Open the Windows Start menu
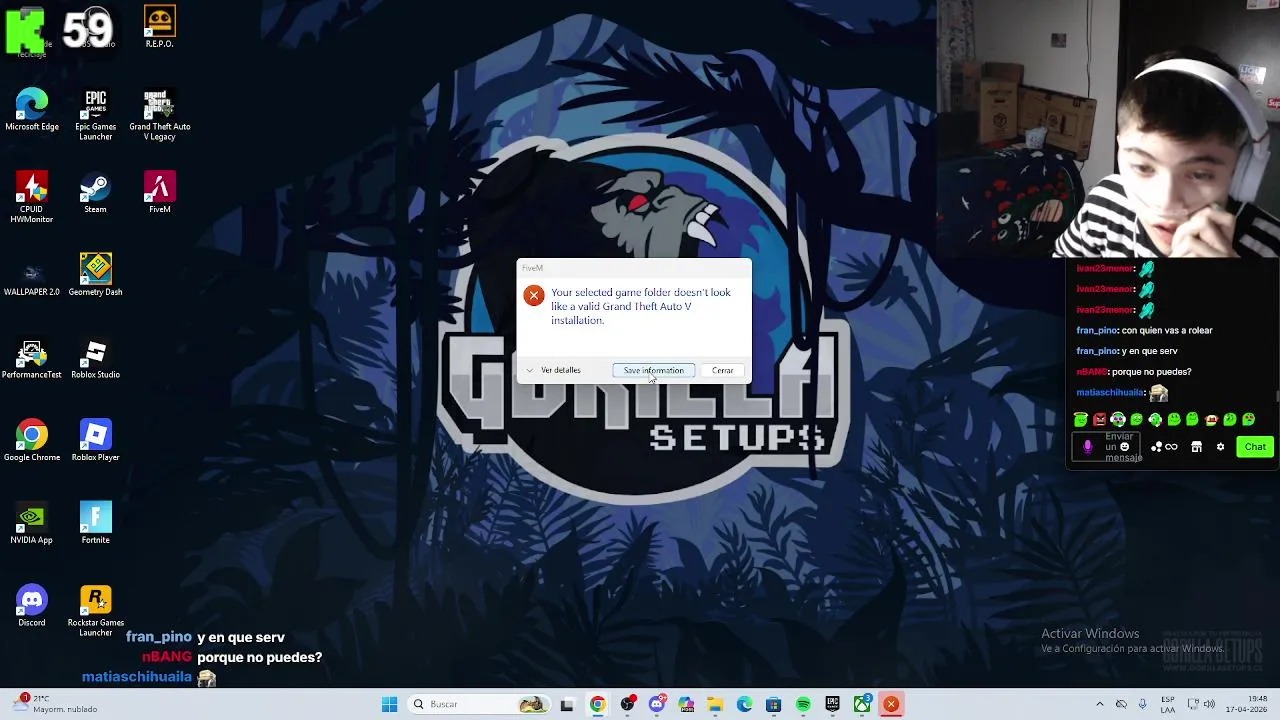Screen dimensions: 1280x720 [389, 705]
